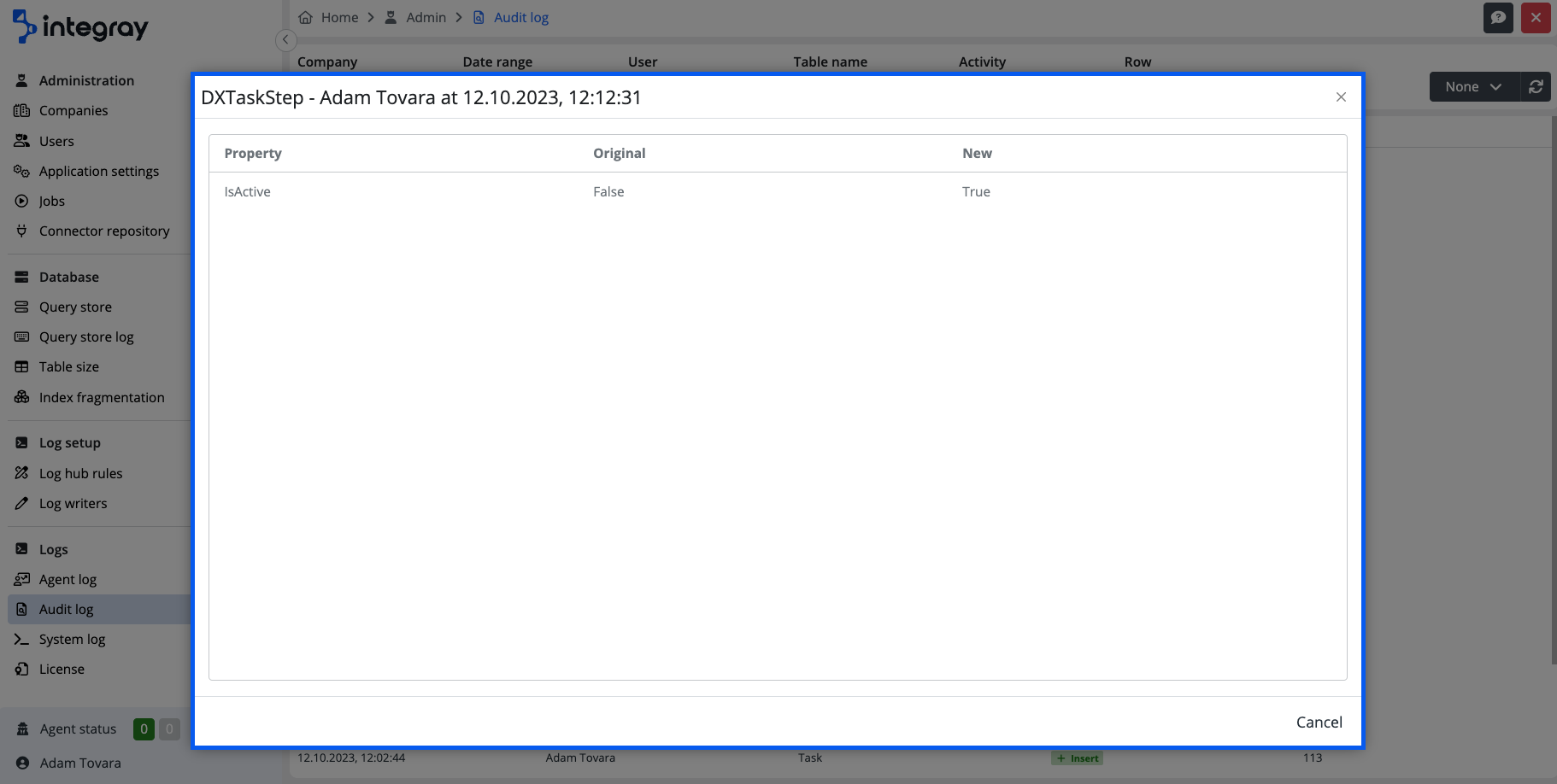Click the Index fragmentation icon
This screenshot has width=1557, height=784.
coord(21,397)
